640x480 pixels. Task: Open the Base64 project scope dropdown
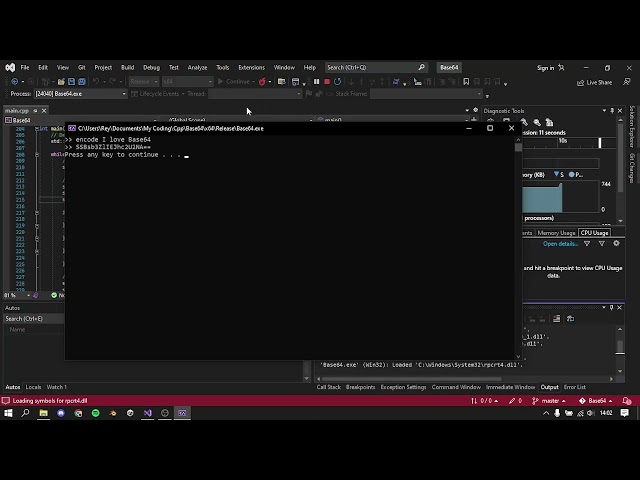[82, 120]
